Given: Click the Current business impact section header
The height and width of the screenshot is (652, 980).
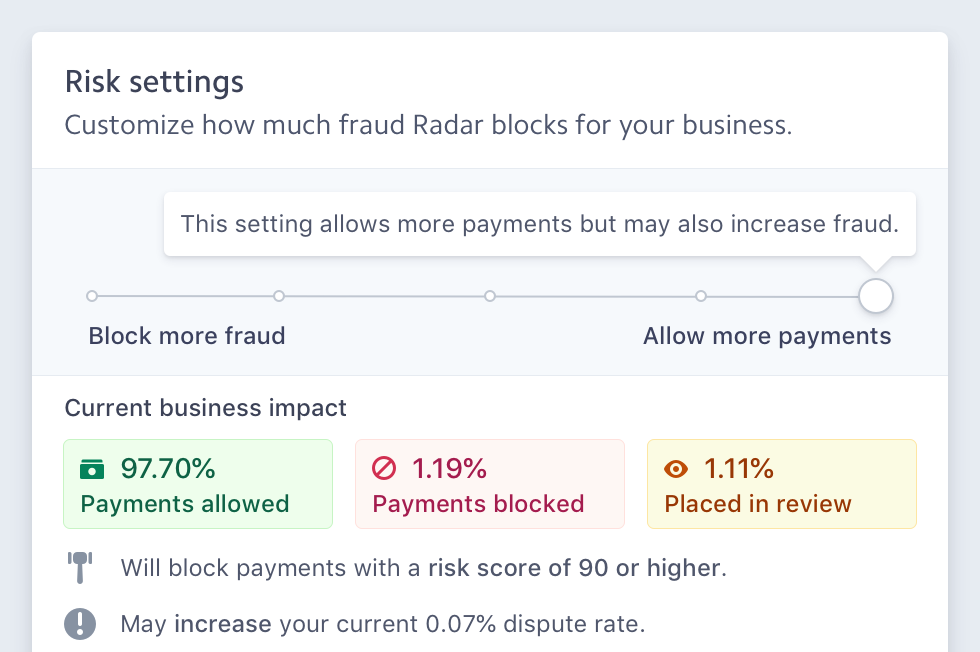Looking at the screenshot, I should click(x=205, y=408).
